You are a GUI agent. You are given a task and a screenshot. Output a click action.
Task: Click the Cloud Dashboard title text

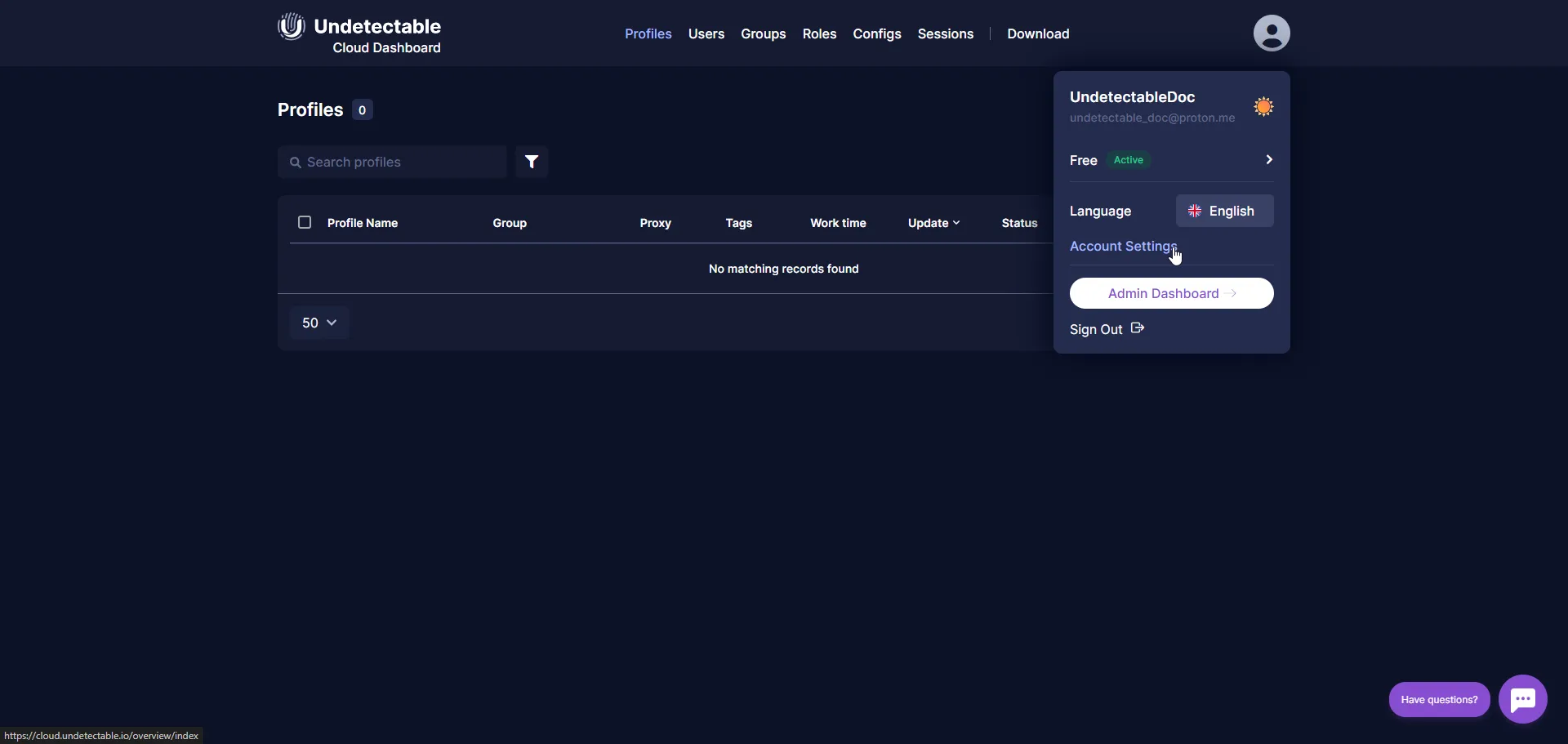pos(386,47)
